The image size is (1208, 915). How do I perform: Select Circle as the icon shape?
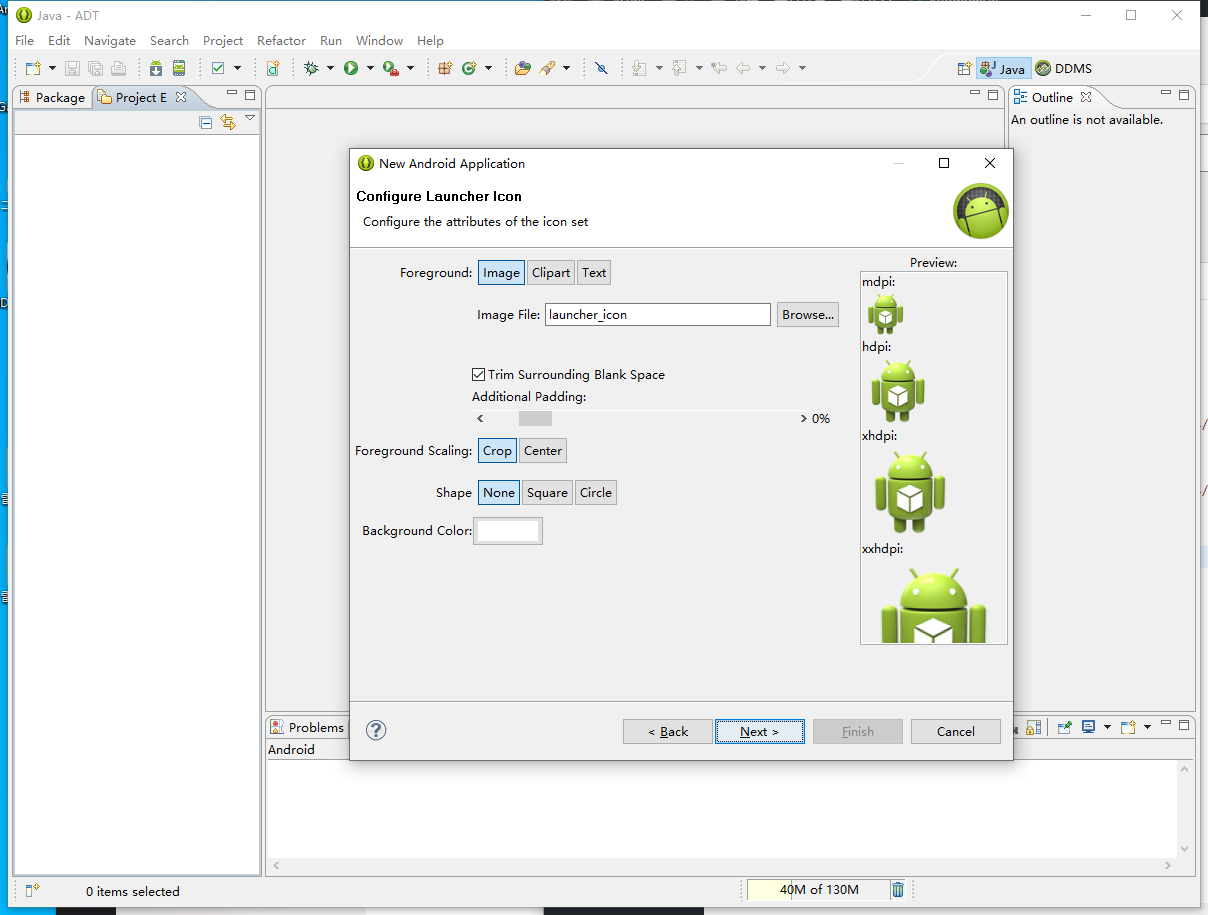click(x=596, y=492)
